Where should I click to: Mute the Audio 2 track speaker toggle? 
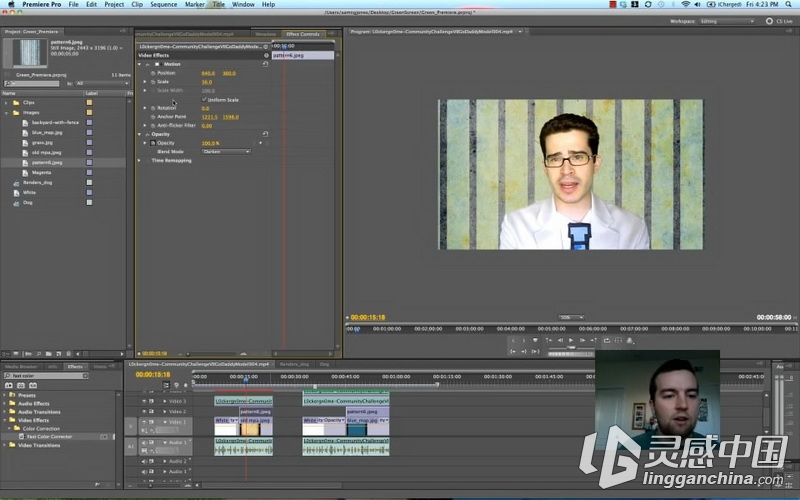(x=144, y=461)
